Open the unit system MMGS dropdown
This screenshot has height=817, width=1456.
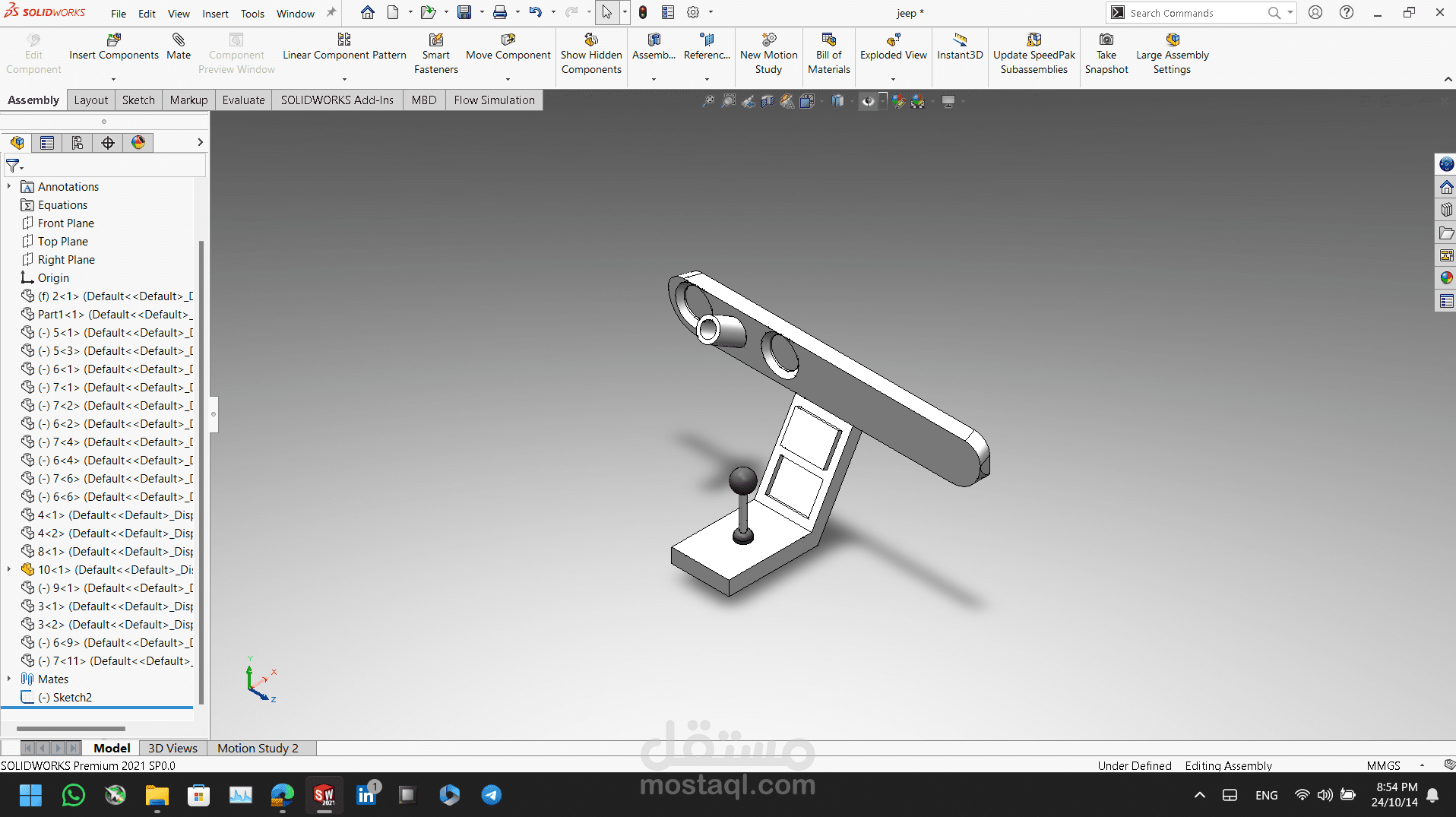(1422, 765)
